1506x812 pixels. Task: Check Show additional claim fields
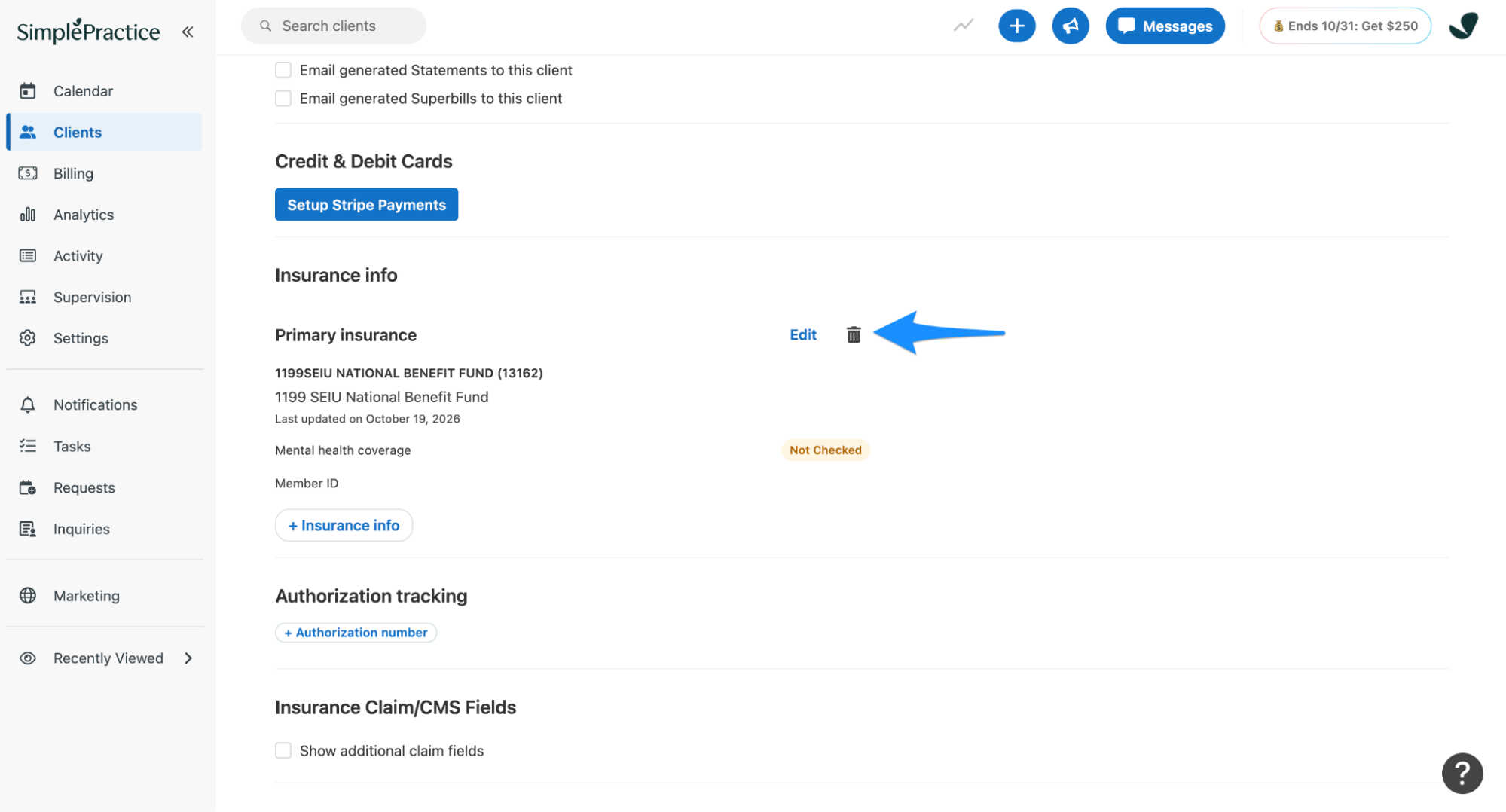(x=283, y=751)
